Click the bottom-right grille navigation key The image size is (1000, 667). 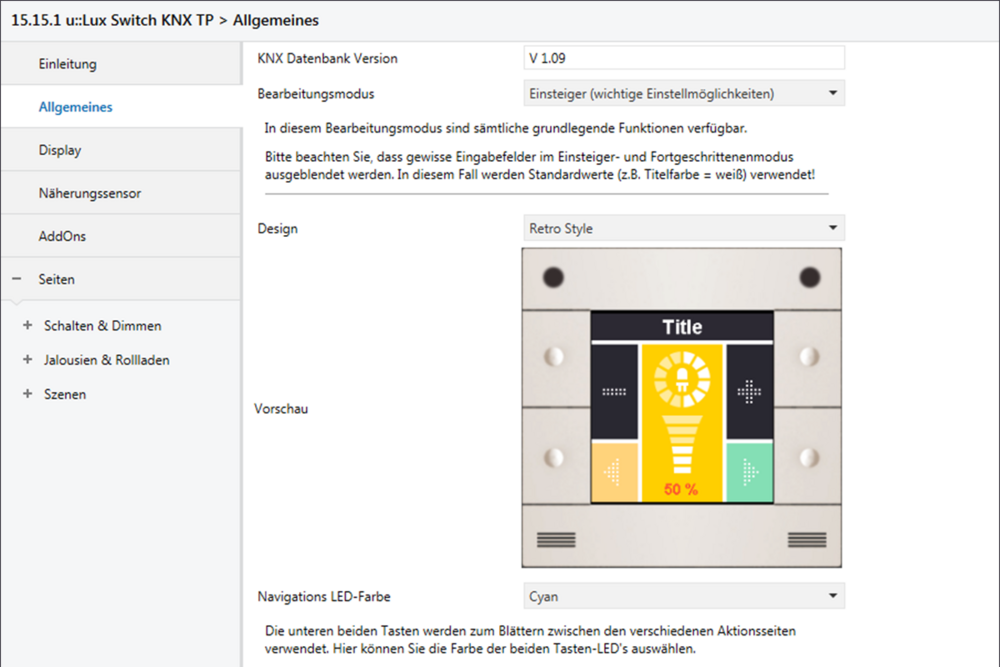(x=806, y=539)
